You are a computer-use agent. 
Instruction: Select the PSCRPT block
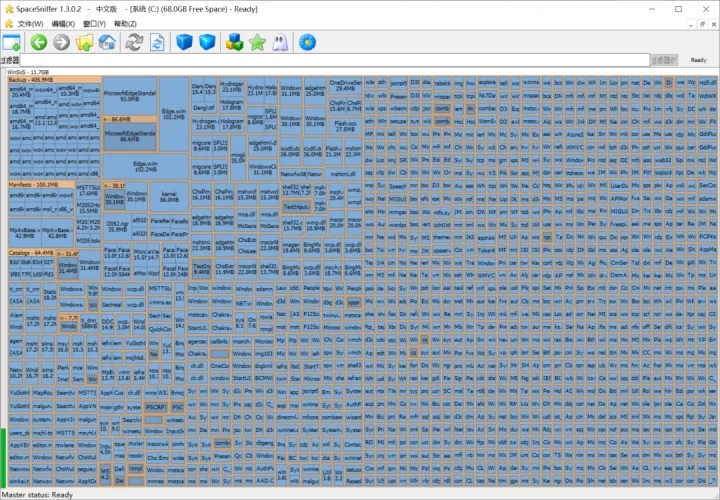(x=156, y=407)
